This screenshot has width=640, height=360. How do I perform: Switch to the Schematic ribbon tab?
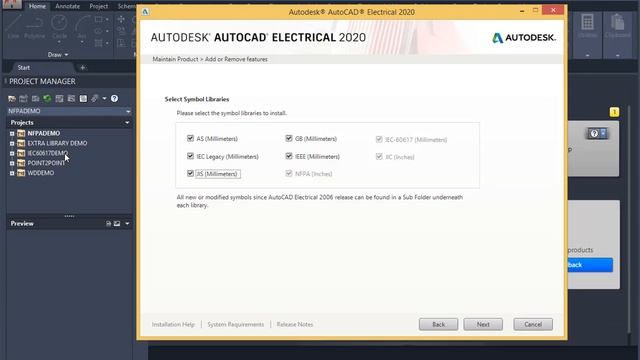126,6
